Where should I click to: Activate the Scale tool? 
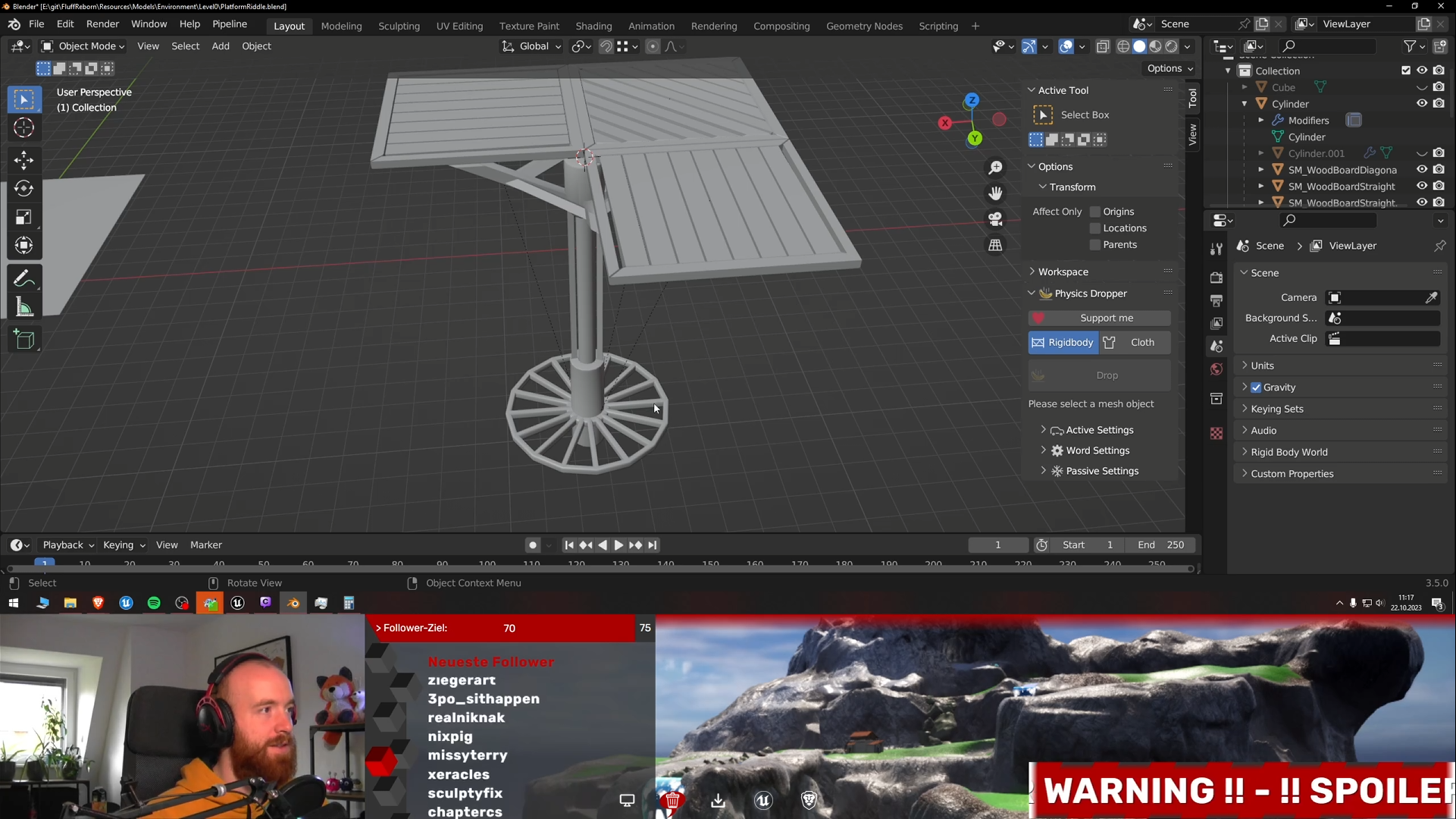pos(23,218)
